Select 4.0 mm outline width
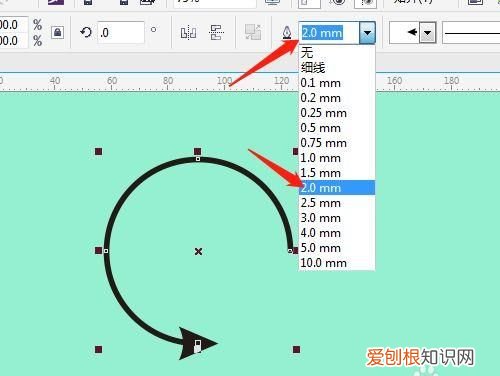 tap(337, 233)
